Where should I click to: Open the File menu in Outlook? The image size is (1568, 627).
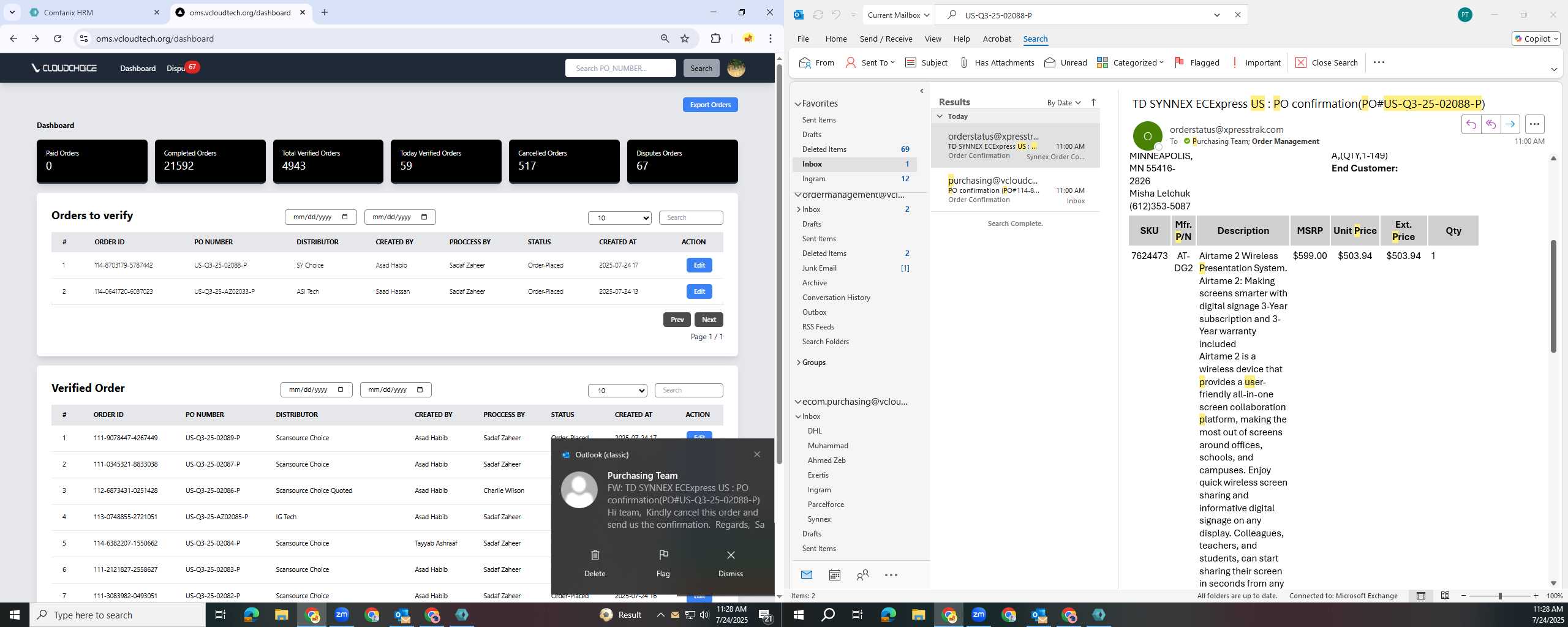(802, 39)
